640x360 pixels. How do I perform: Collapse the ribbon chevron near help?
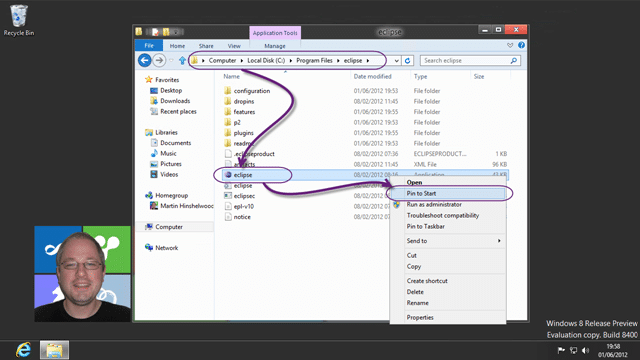click(510, 45)
